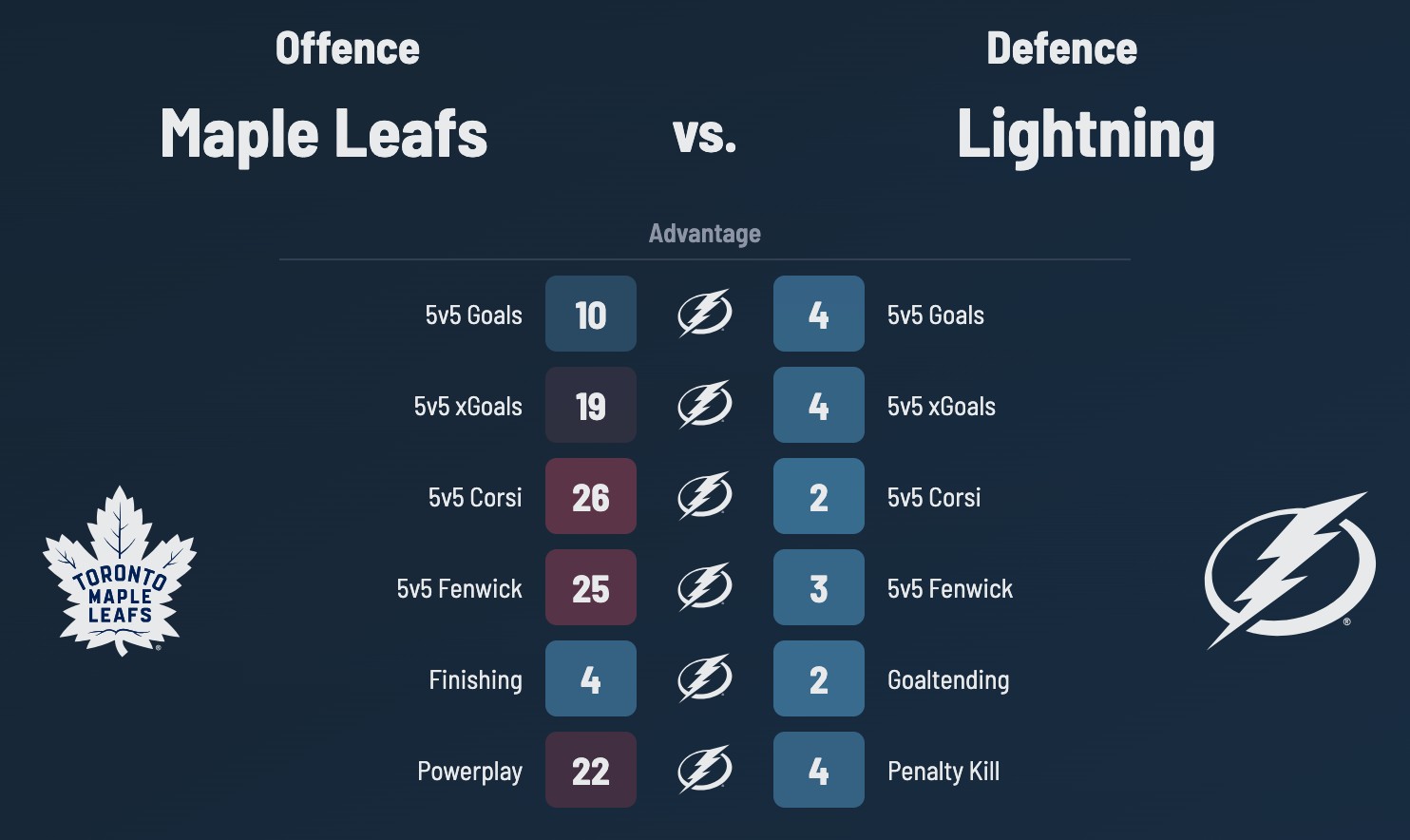Click the Lightning advantage icon in Powerplay row
The image size is (1410, 840).
(704, 770)
